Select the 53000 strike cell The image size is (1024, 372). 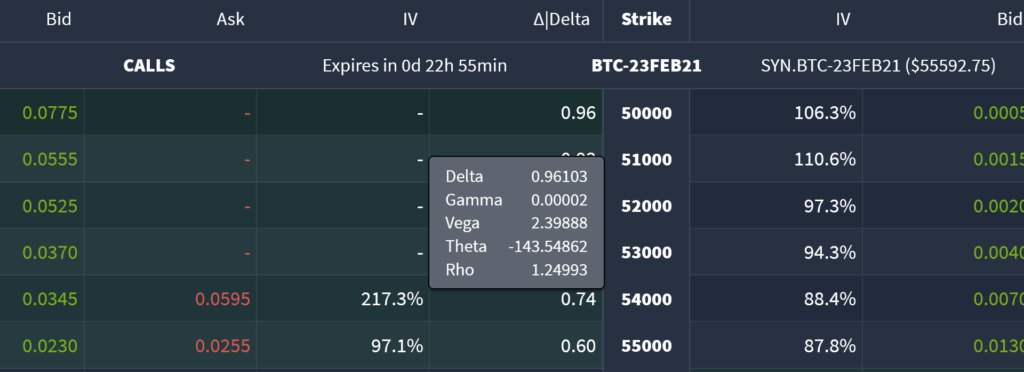click(x=646, y=253)
